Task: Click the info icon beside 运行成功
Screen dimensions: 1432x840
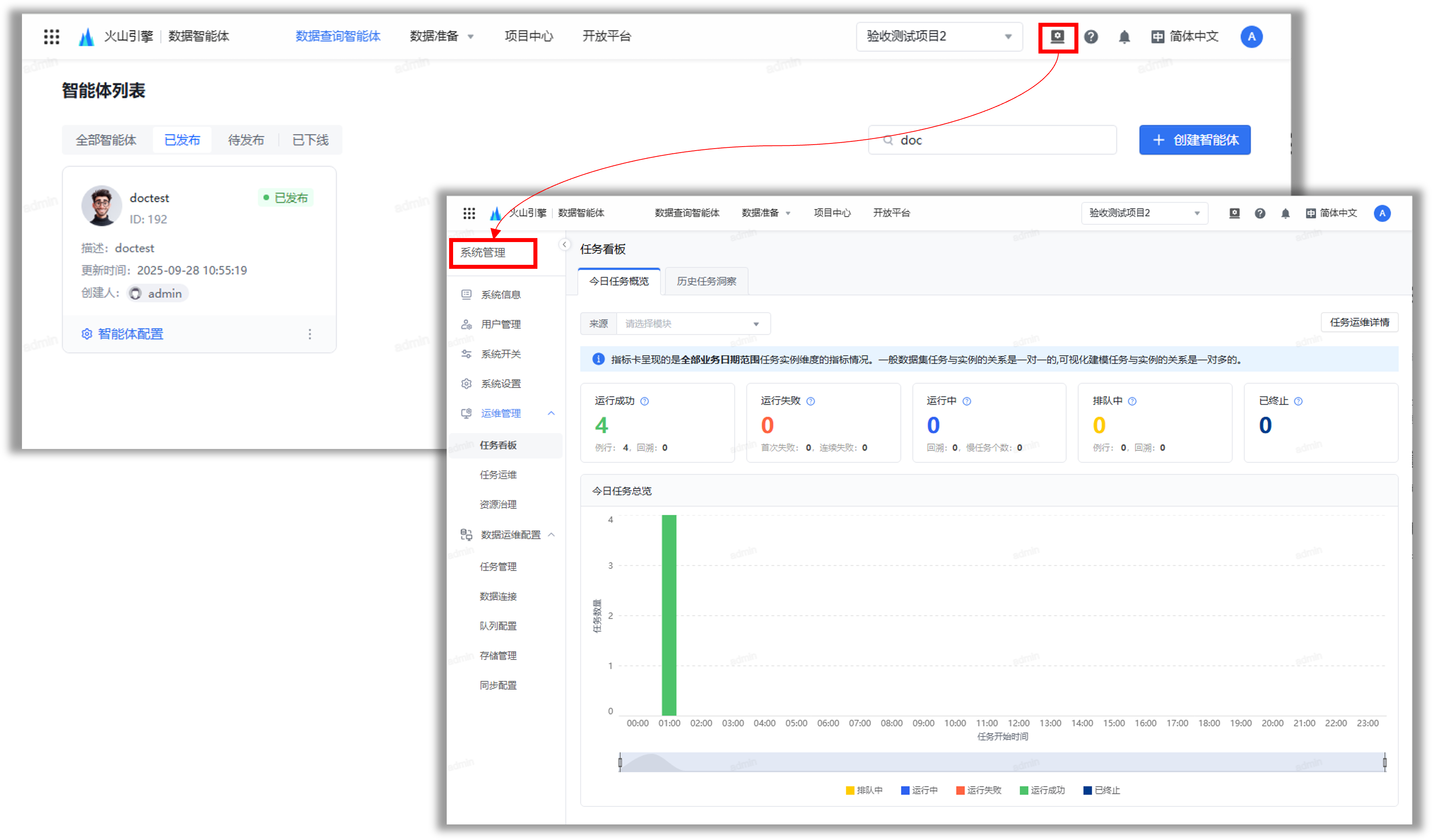Action: tap(644, 401)
